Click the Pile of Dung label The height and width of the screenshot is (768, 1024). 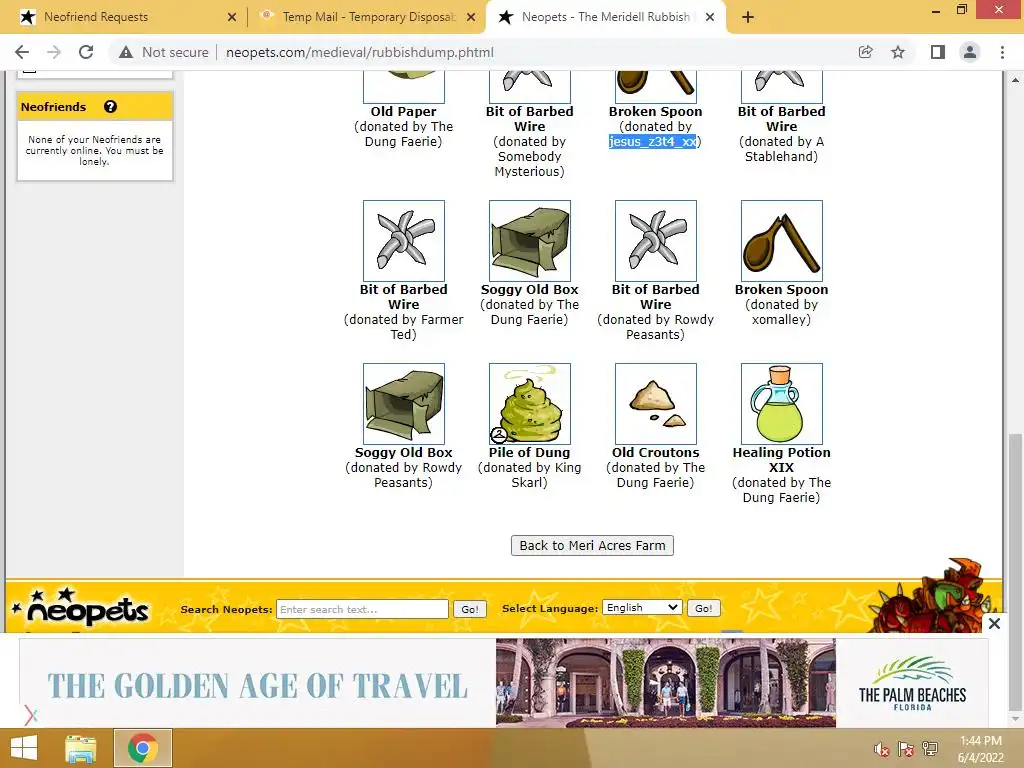click(x=530, y=452)
